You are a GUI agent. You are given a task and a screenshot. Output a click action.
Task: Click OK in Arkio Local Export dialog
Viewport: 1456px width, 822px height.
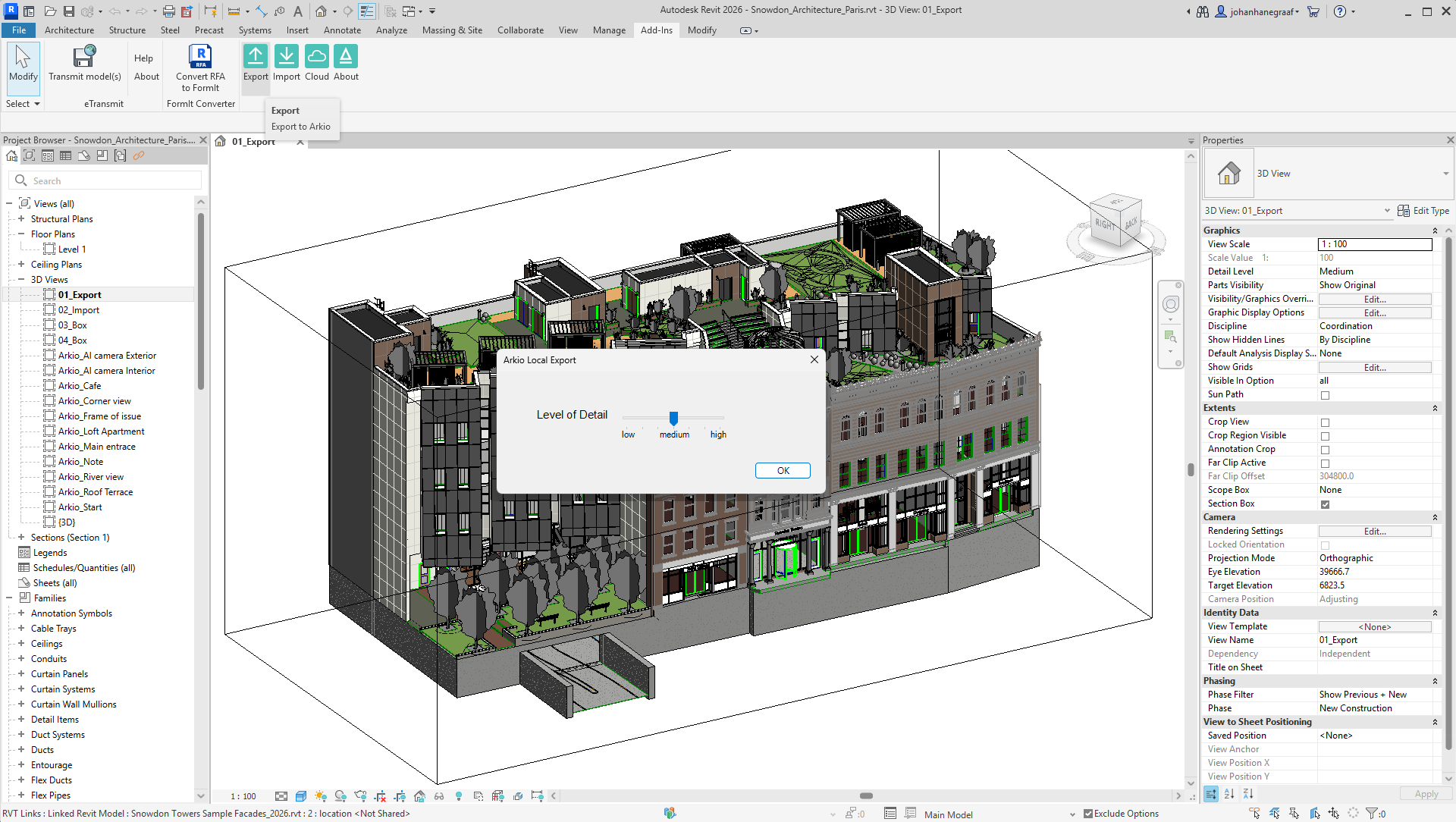point(783,471)
